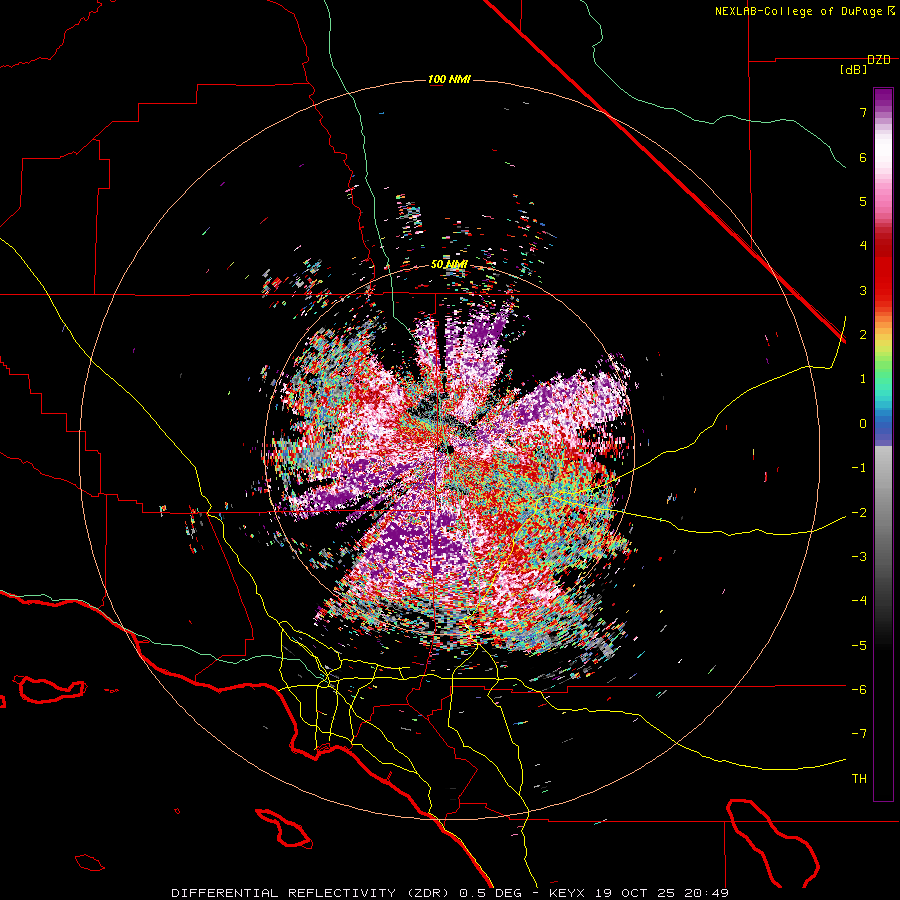Click the 3 value on the color scale
Screen dimensions: 900x900
coord(863,290)
